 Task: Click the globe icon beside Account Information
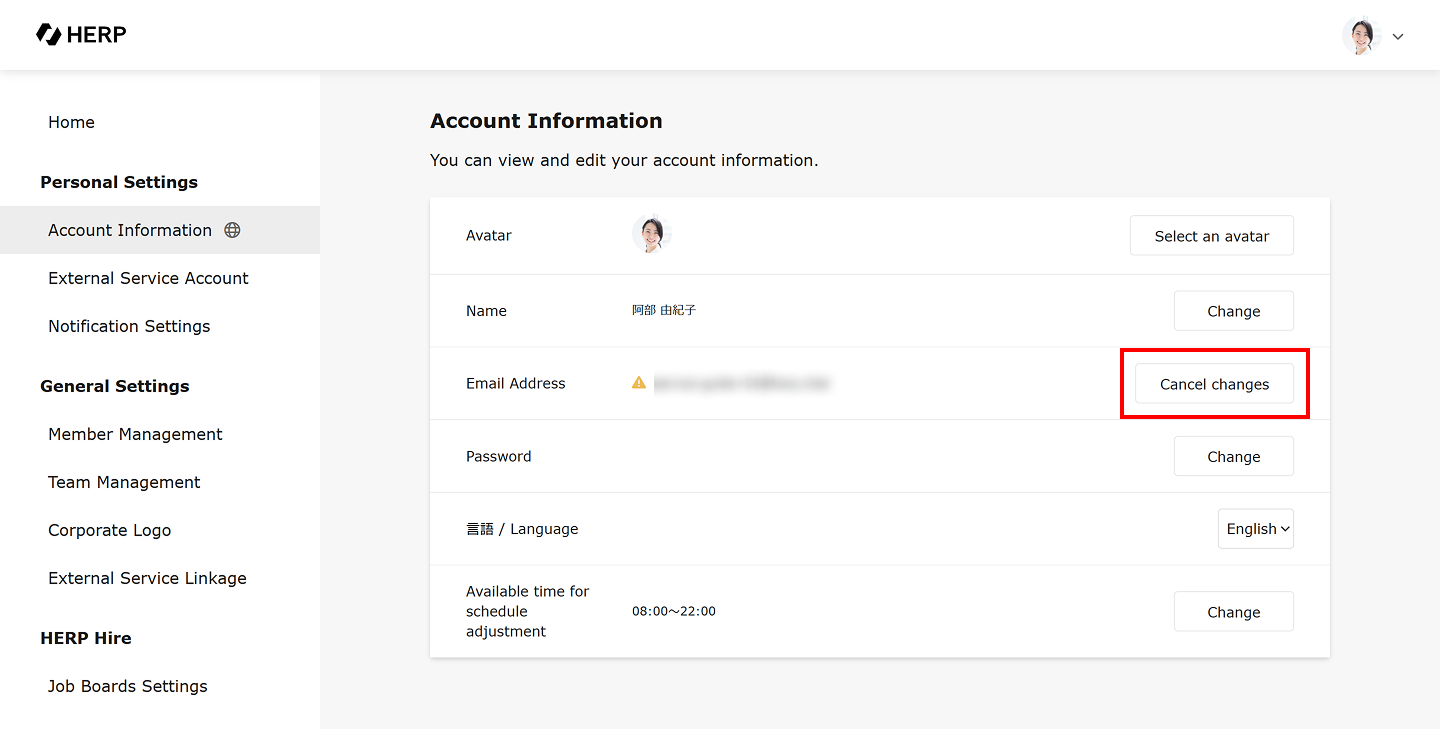pyautogui.click(x=232, y=230)
